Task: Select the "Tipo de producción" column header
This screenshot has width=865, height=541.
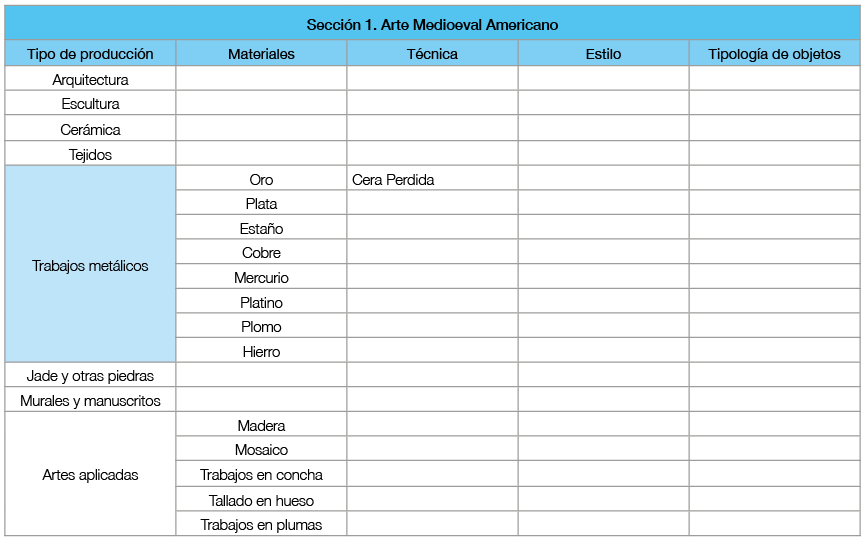Action: pyautogui.click(x=90, y=54)
